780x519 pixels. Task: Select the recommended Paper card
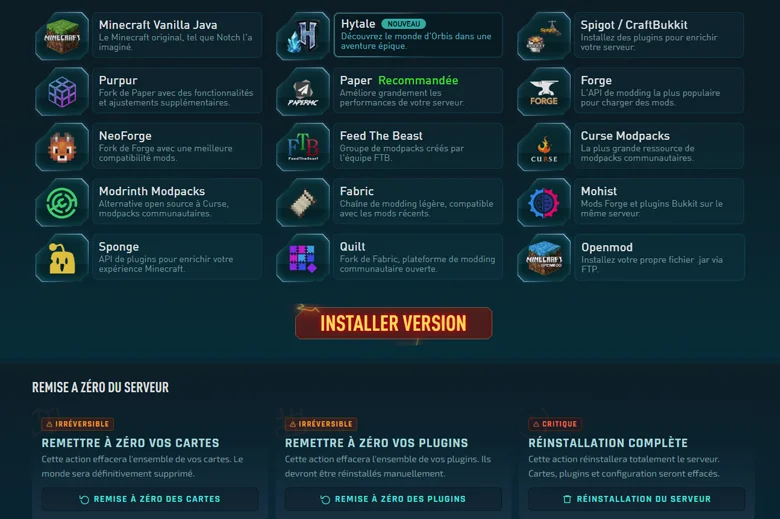point(418,91)
